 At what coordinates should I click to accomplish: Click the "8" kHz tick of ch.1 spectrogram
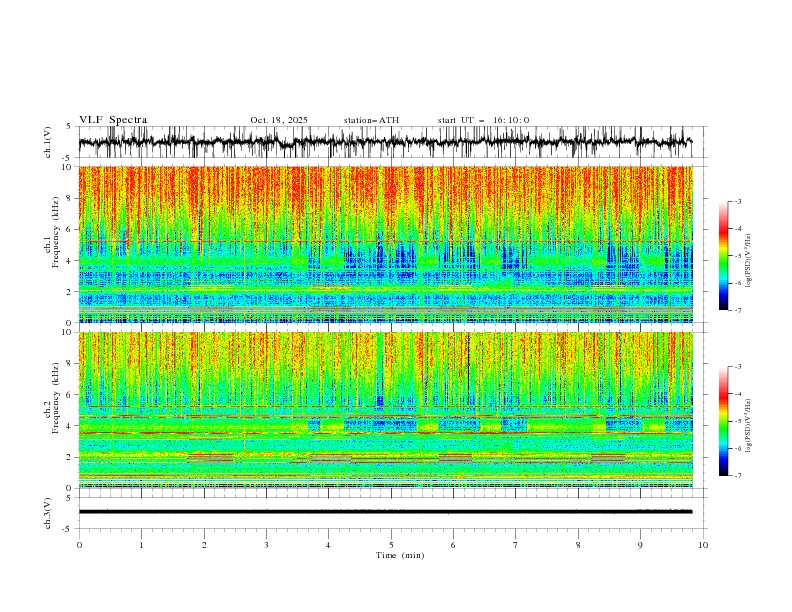point(70,198)
